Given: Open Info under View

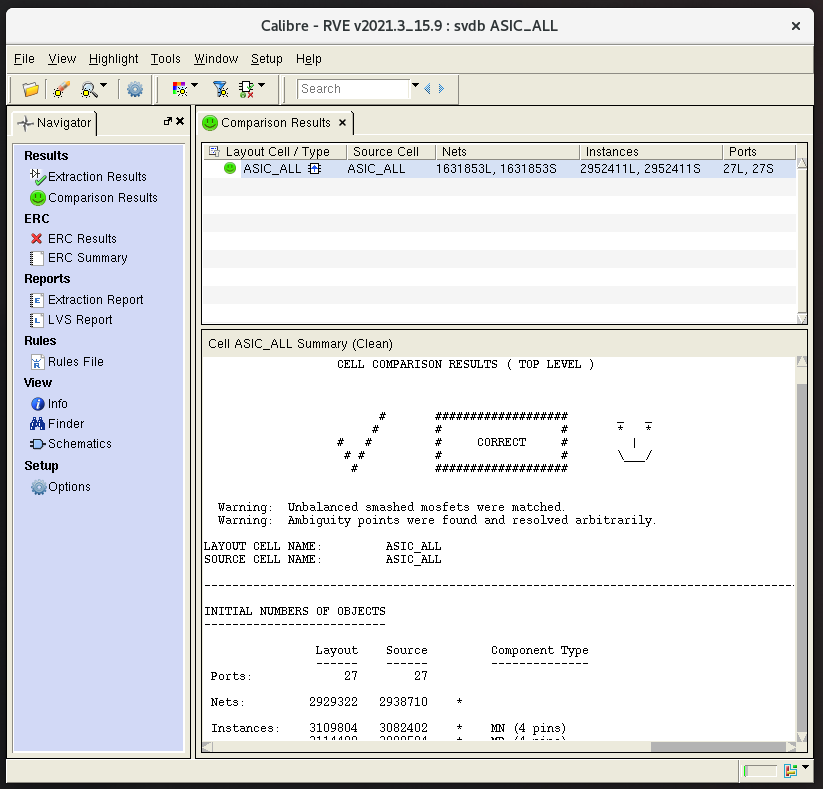Looking at the screenshot, I should click(x=49, y=404).
